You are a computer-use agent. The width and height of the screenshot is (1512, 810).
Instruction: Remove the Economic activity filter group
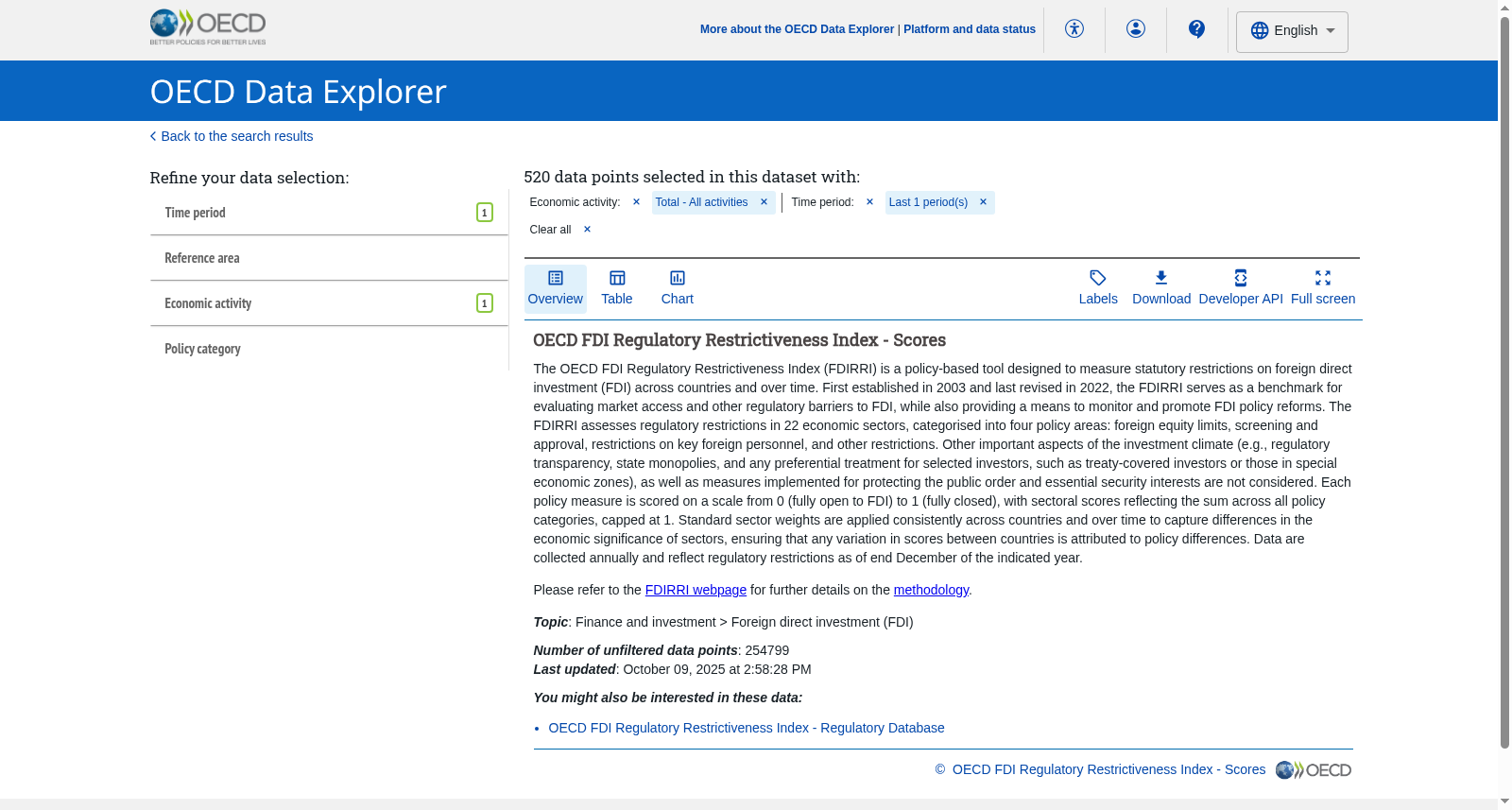point(636,202)
